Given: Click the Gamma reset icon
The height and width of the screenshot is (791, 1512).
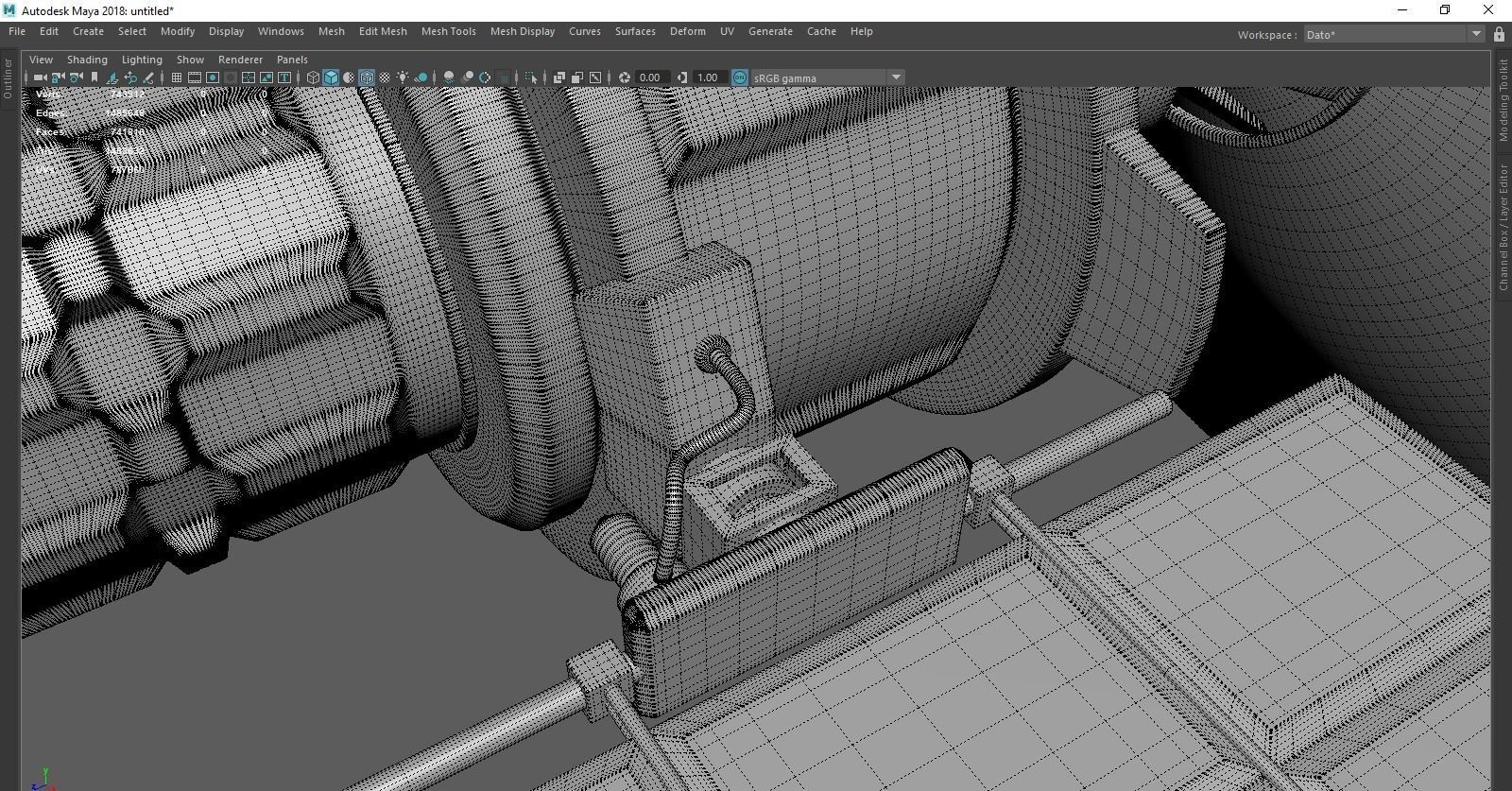Looking at the screenshot, I should click(x=682, y=77).
